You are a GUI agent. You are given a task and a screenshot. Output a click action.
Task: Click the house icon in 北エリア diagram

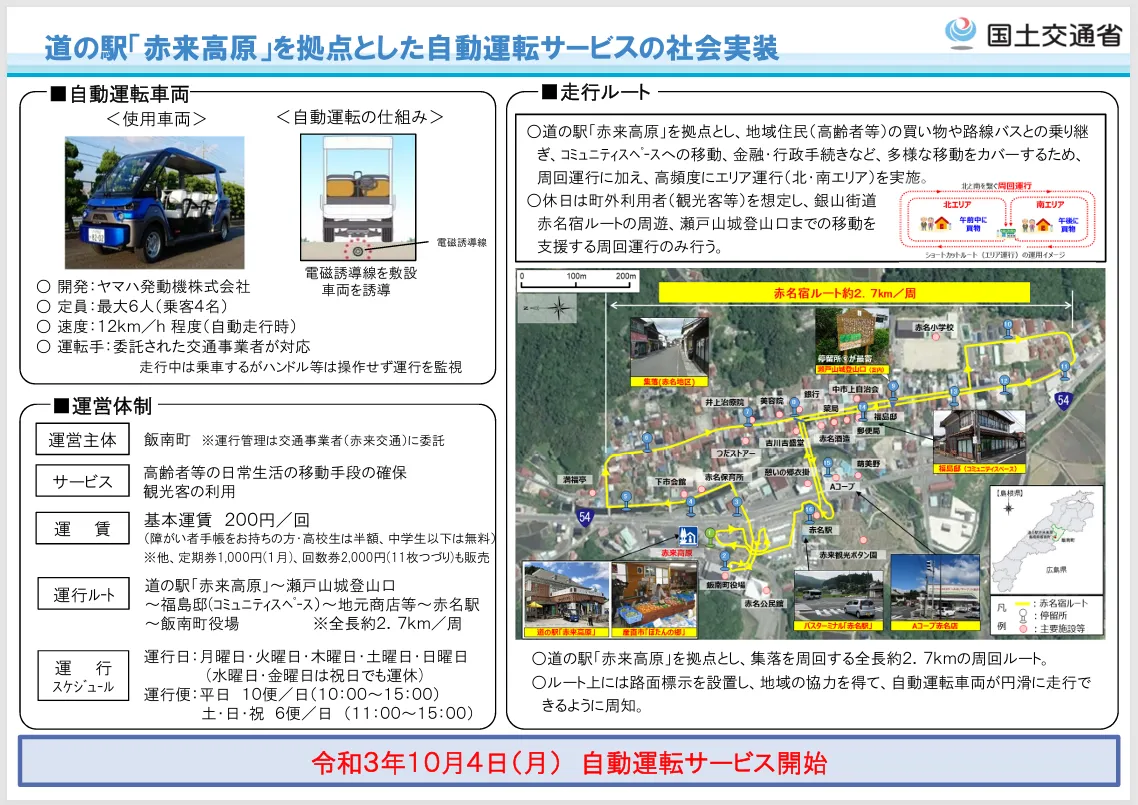(x=942, y=222)
